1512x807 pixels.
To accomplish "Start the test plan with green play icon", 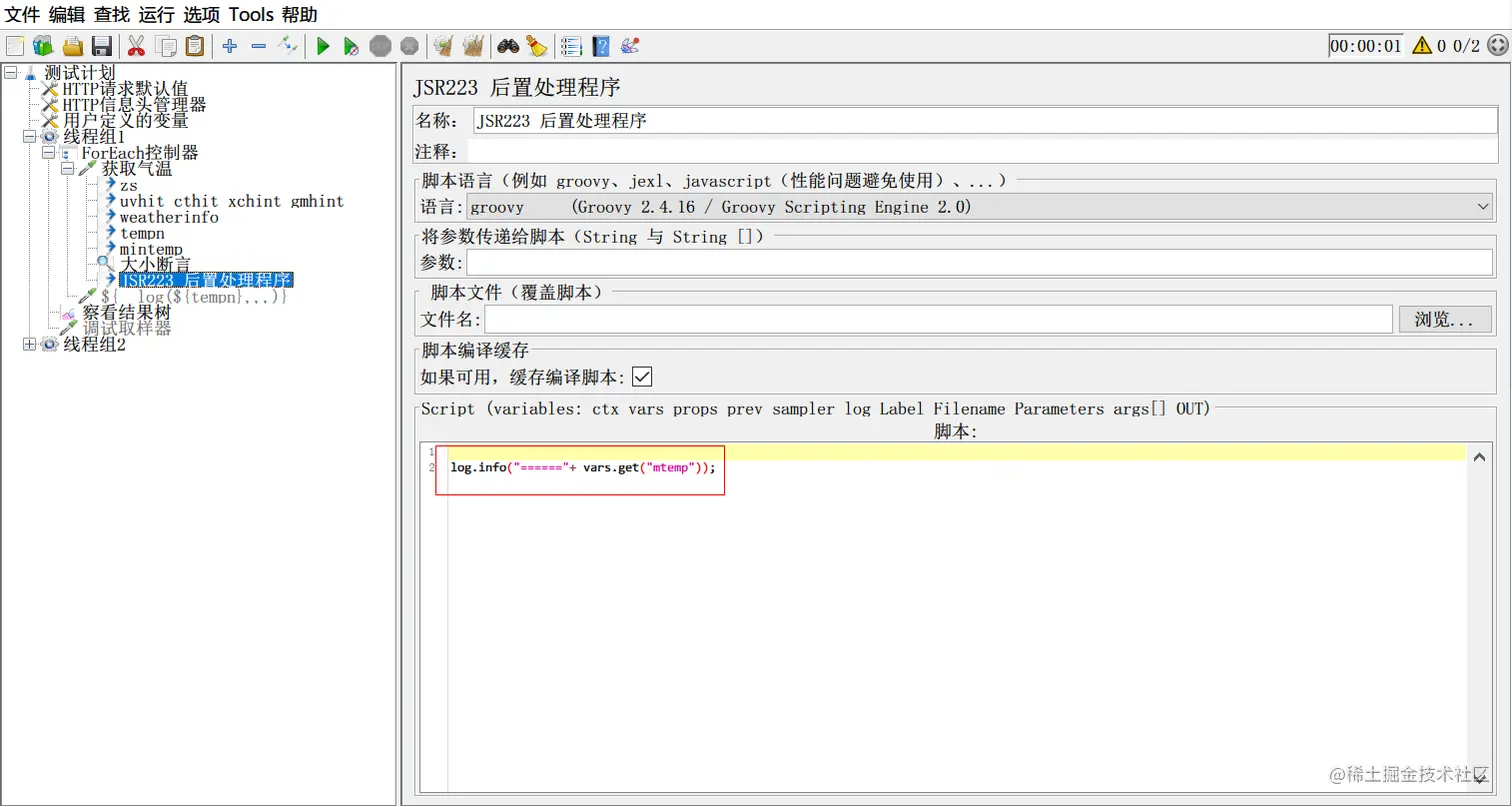I will click(322, 45).
